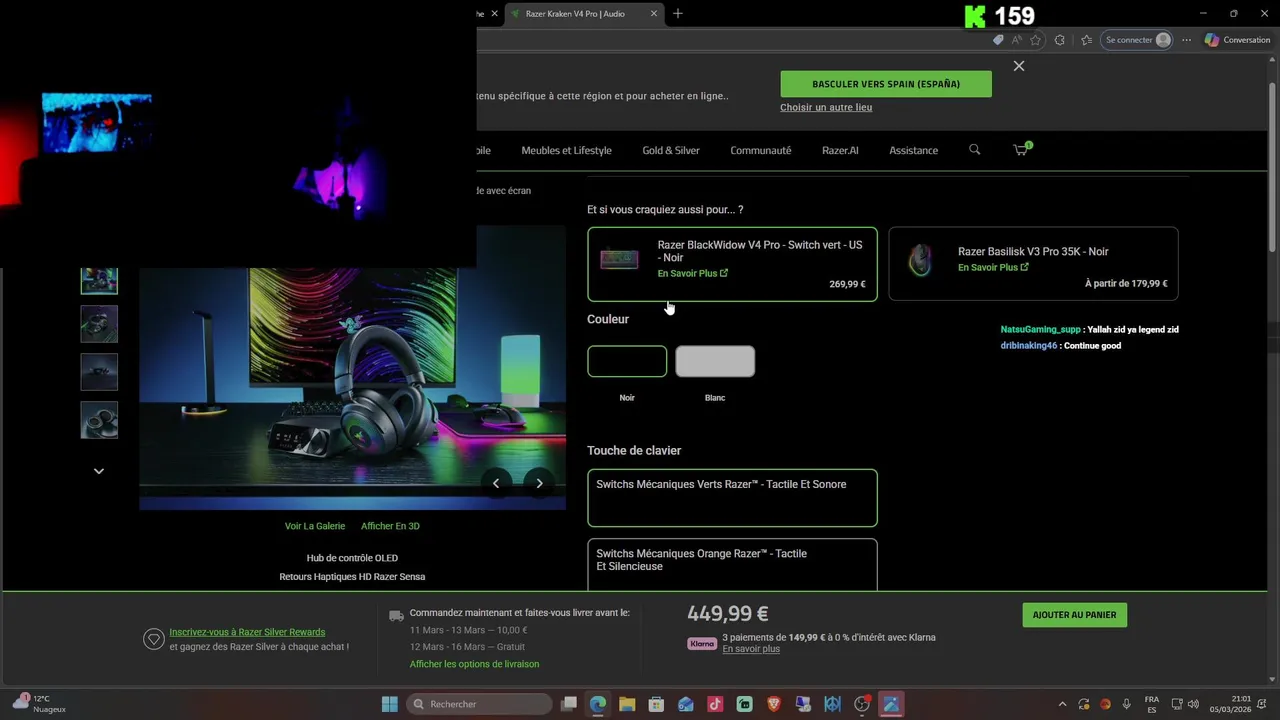Add page to favorites with star icon
This screenshot has width=1280, height=720.
point(1036,40)
